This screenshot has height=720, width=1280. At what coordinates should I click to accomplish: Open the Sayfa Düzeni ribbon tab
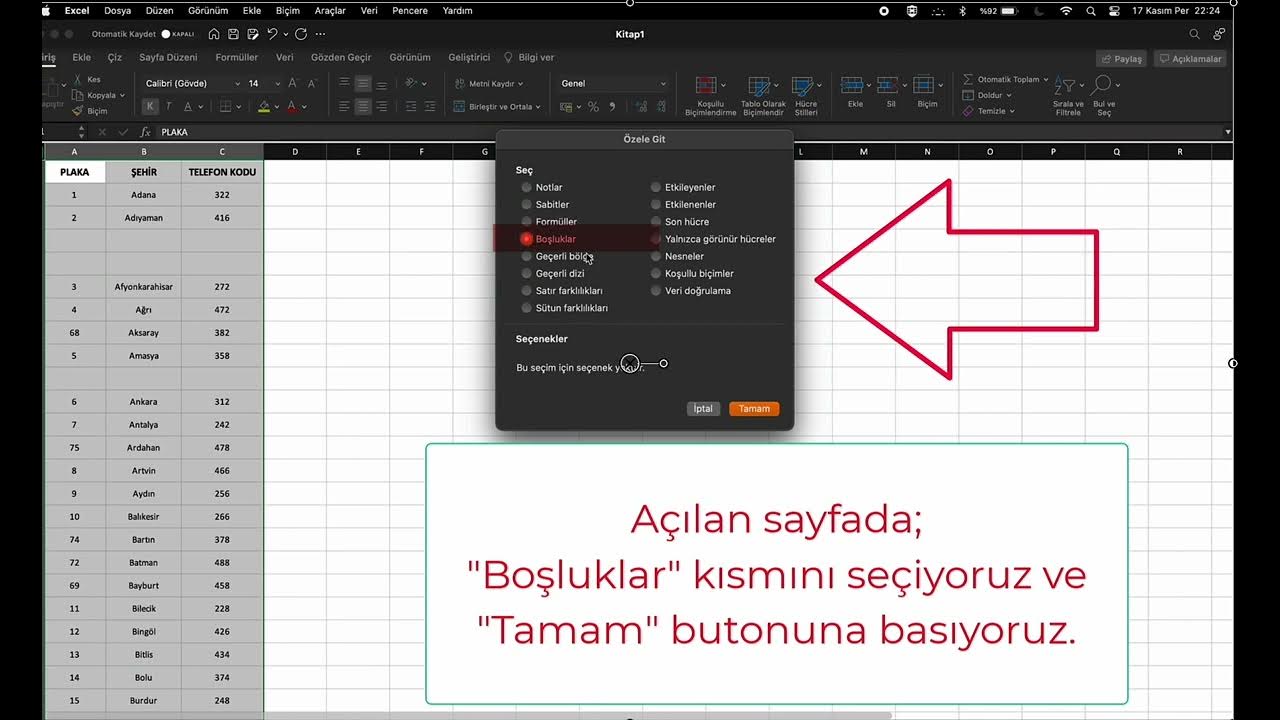pos(168,58)
